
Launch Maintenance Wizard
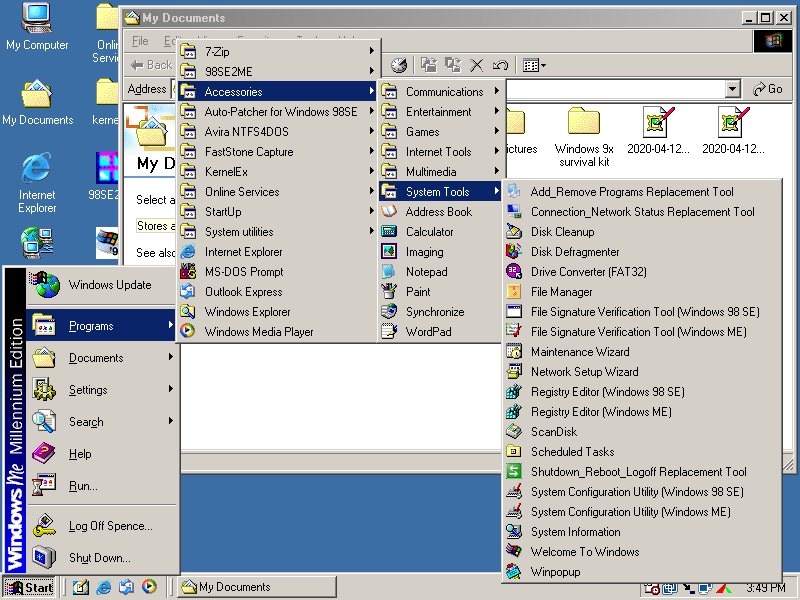pos(642,352)
